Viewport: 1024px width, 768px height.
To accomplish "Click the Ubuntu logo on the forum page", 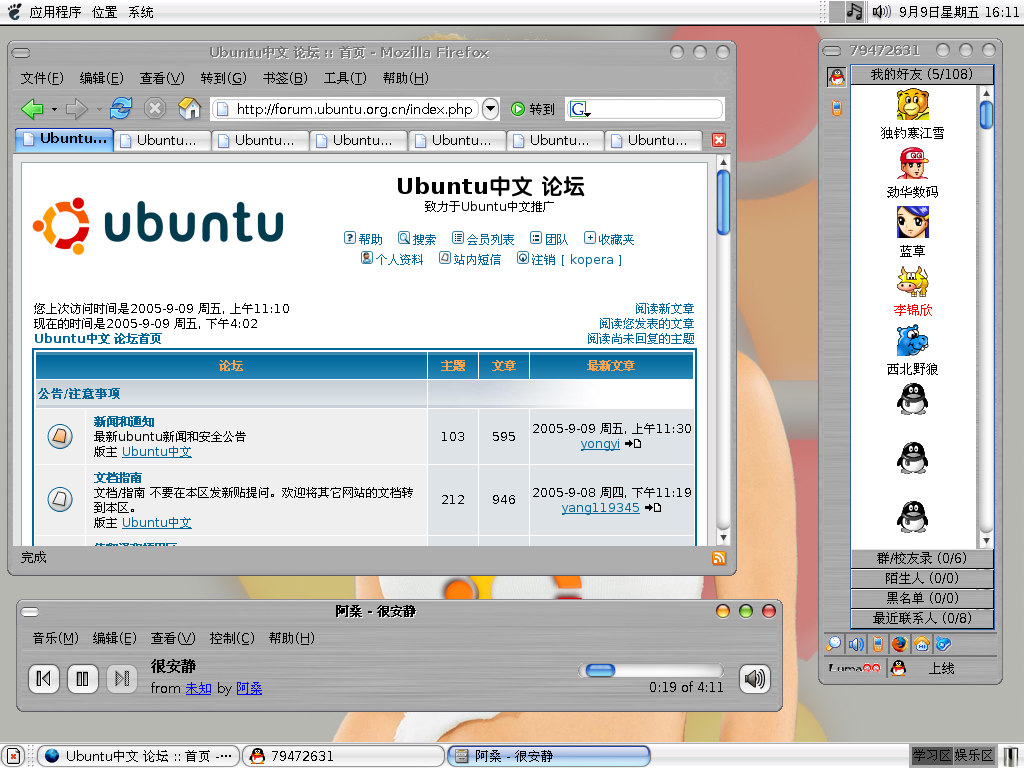I will pyautogui.click(x=159, y=225).
